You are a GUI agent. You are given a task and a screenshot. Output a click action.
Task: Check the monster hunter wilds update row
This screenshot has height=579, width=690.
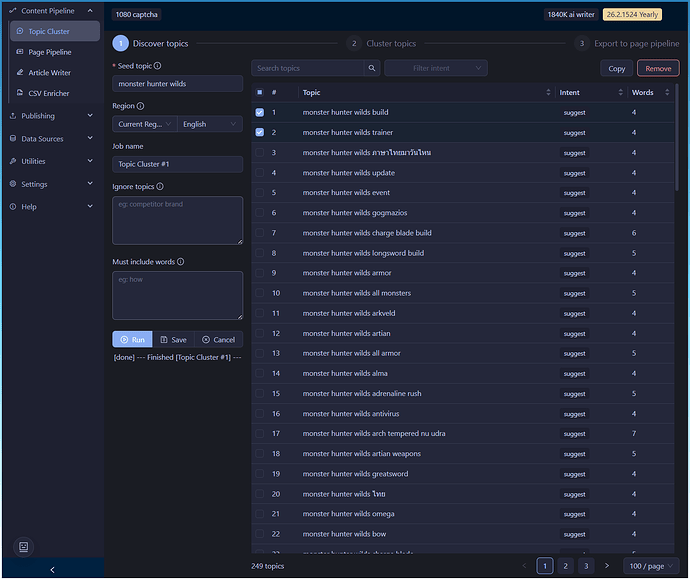[260, 173]
